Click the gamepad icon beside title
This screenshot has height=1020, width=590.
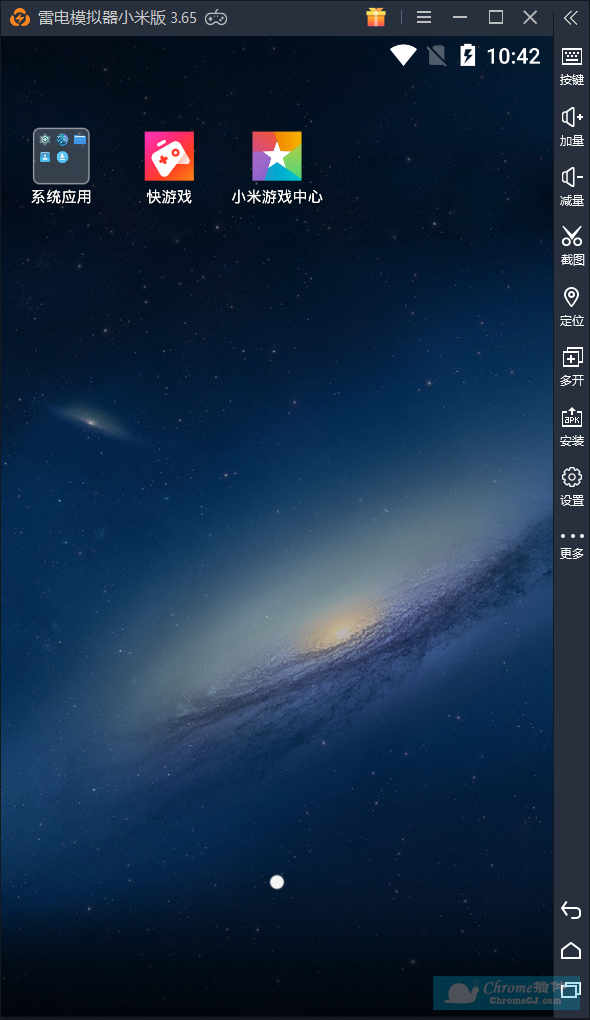pyautogui.click(x=216, y=18)
